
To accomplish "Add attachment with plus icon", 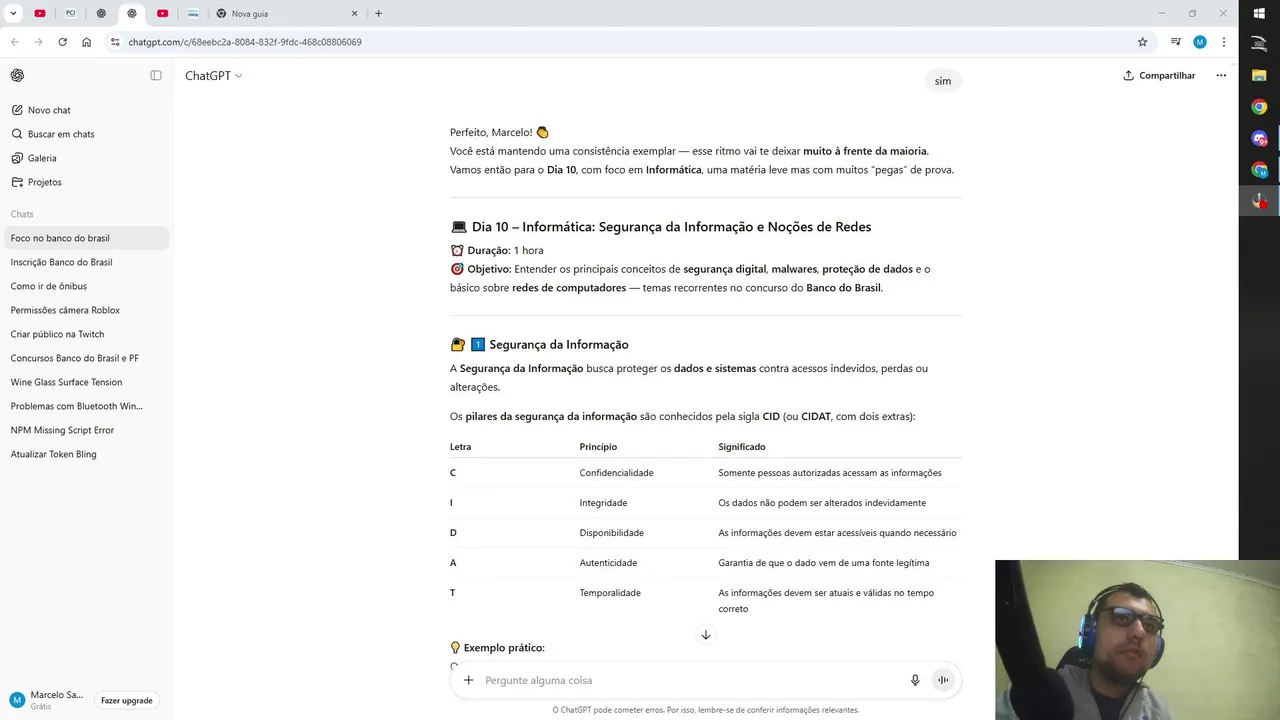I will [x=468, y=680].
